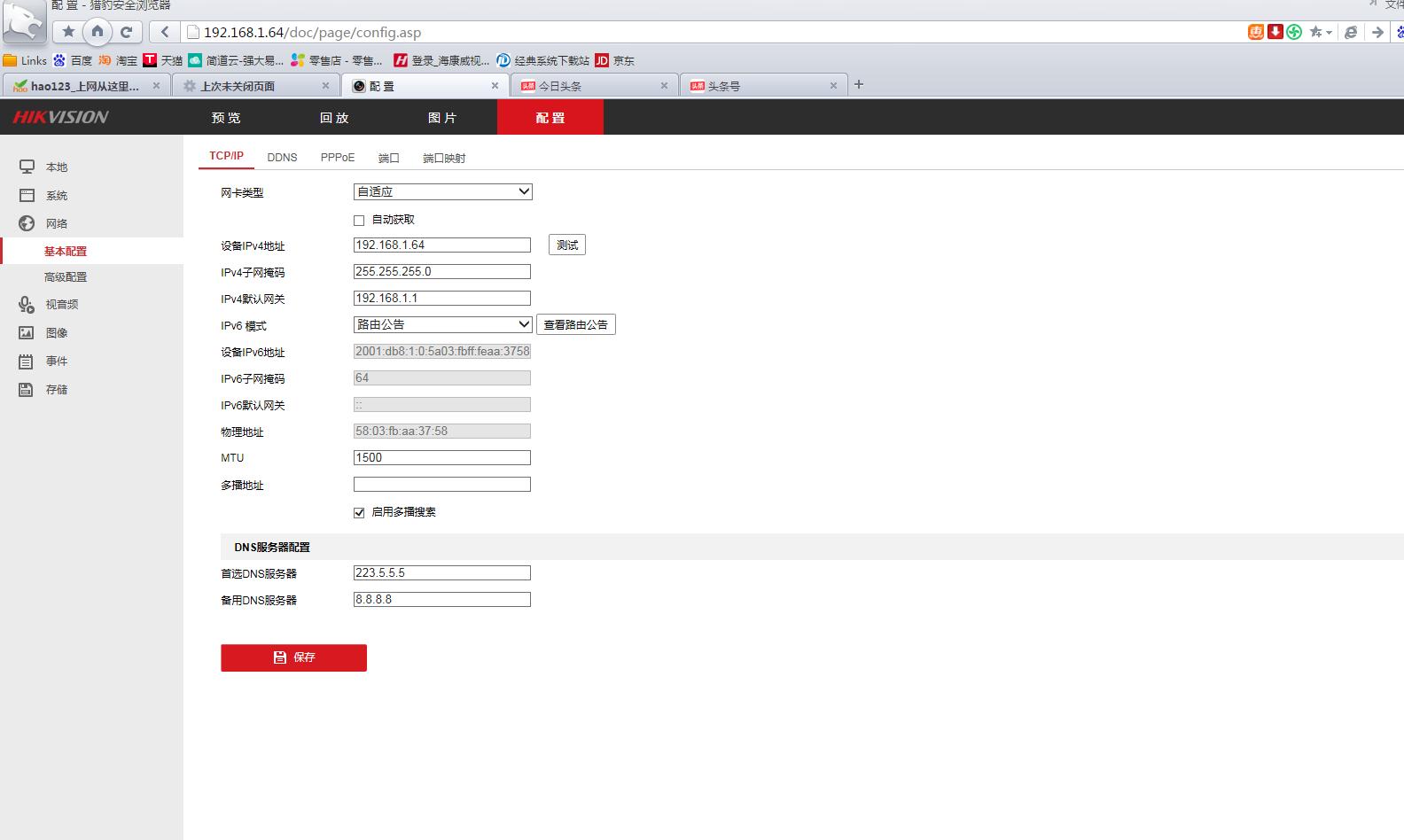Click the Video/Audio (视音频) icon
1404x840 pixels.
[x=27, y=305]
